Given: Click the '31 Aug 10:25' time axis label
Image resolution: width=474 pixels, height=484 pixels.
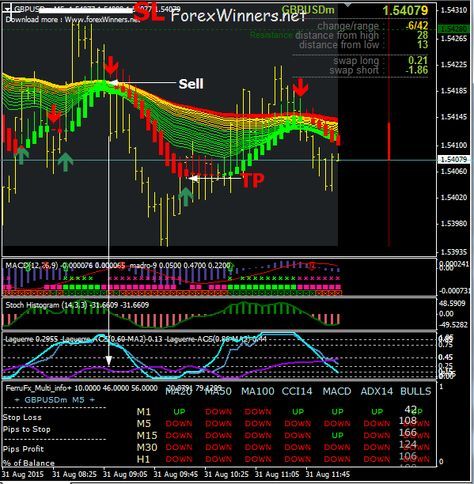Looking at the screenshot, I should click(226, 475).
